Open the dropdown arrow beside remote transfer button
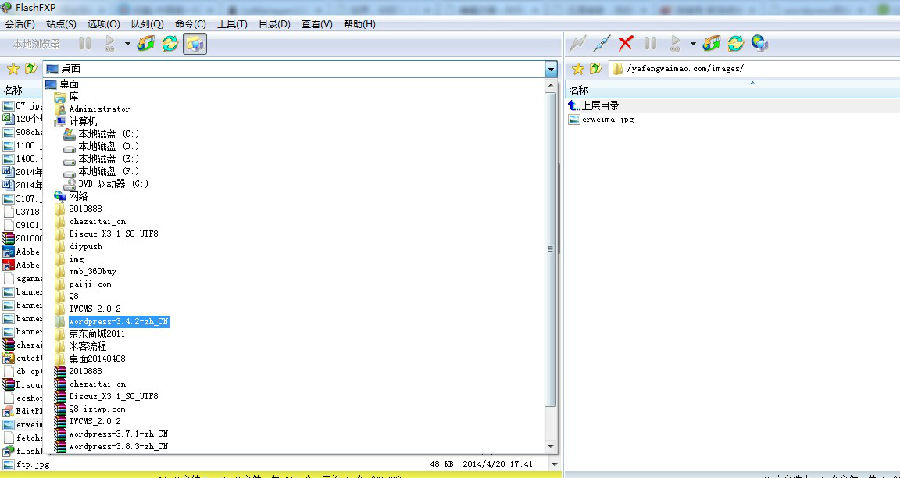This screenshot has width=900, height=478. (693, 43)
